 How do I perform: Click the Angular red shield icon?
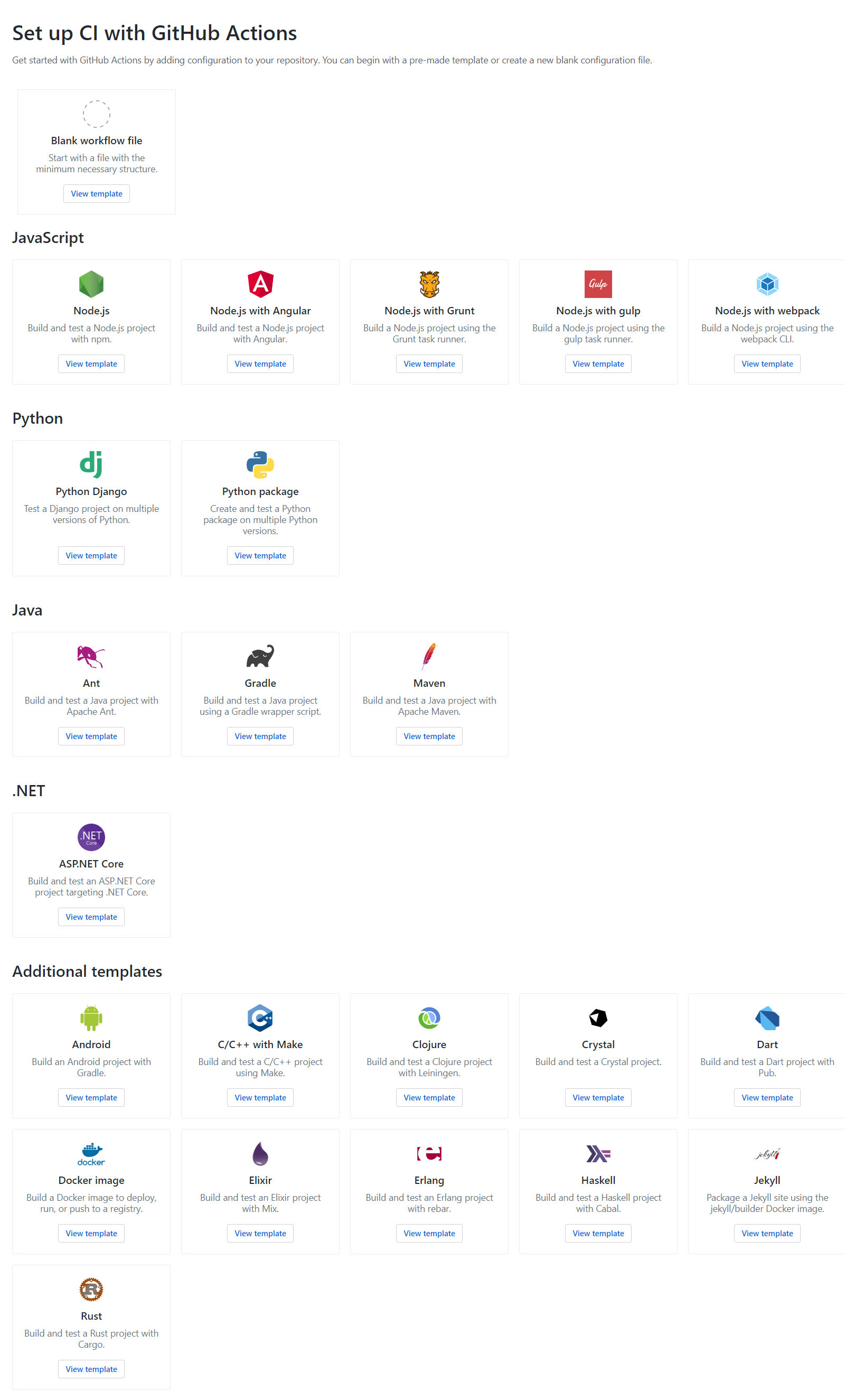(x=261, y=284)
